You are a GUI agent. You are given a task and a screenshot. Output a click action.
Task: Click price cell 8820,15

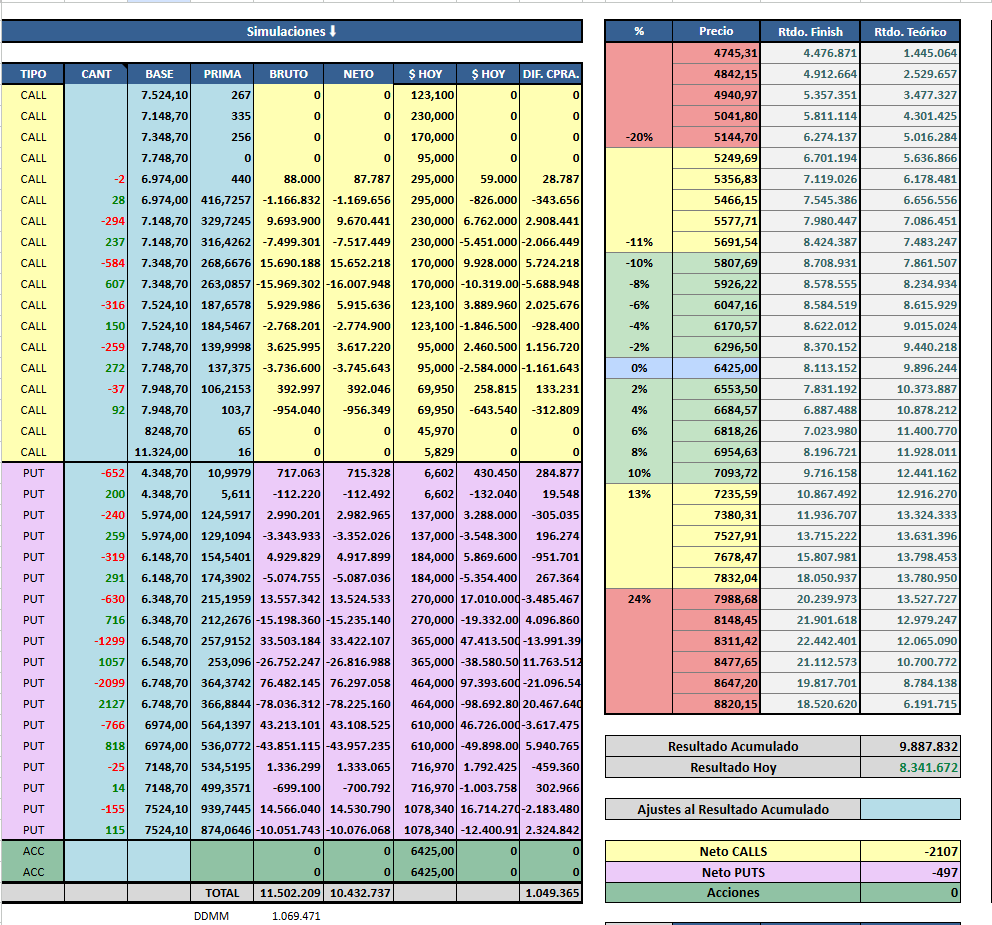pos(716,704)
